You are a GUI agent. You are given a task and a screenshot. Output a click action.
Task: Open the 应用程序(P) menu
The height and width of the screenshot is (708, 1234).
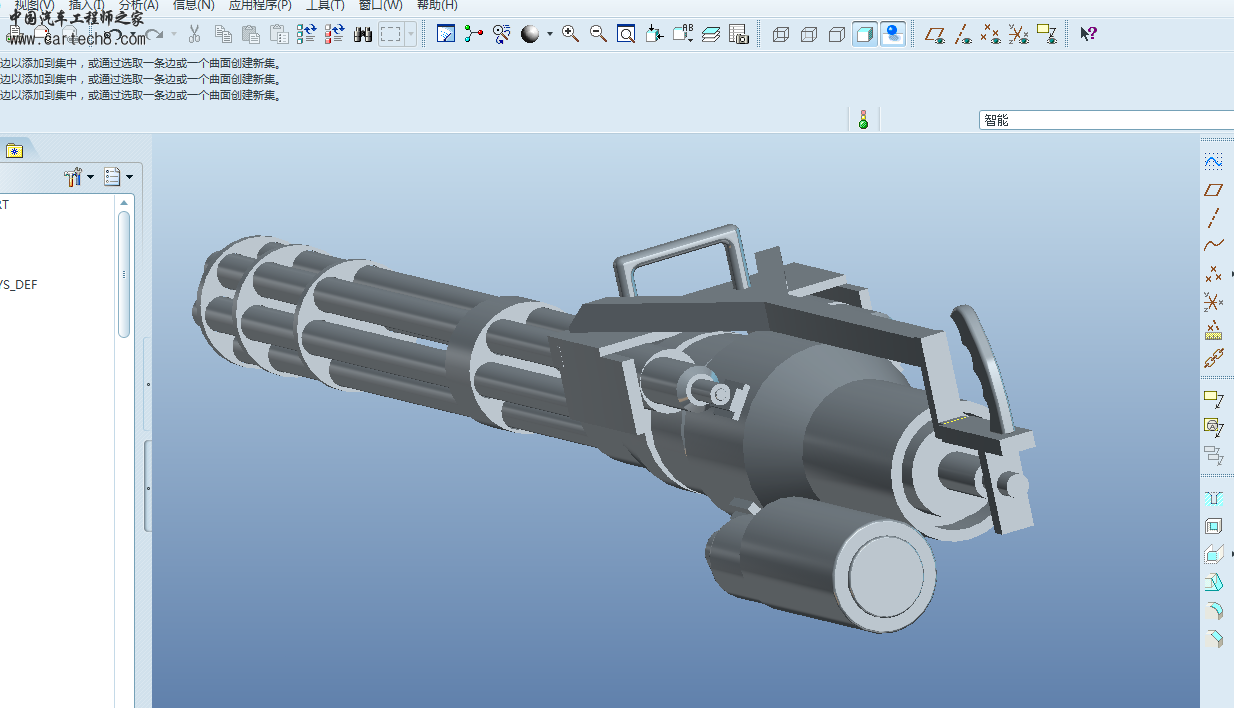click(x=260, y=5)
